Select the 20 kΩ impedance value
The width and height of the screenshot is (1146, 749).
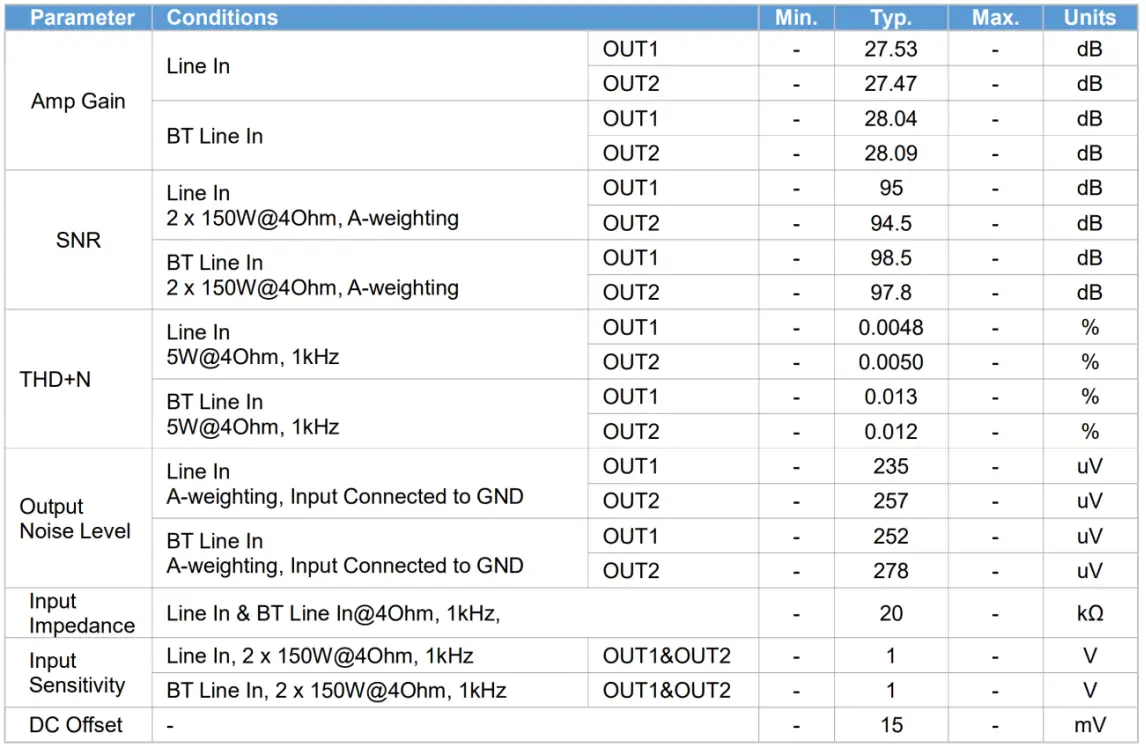tap(889, 614)
